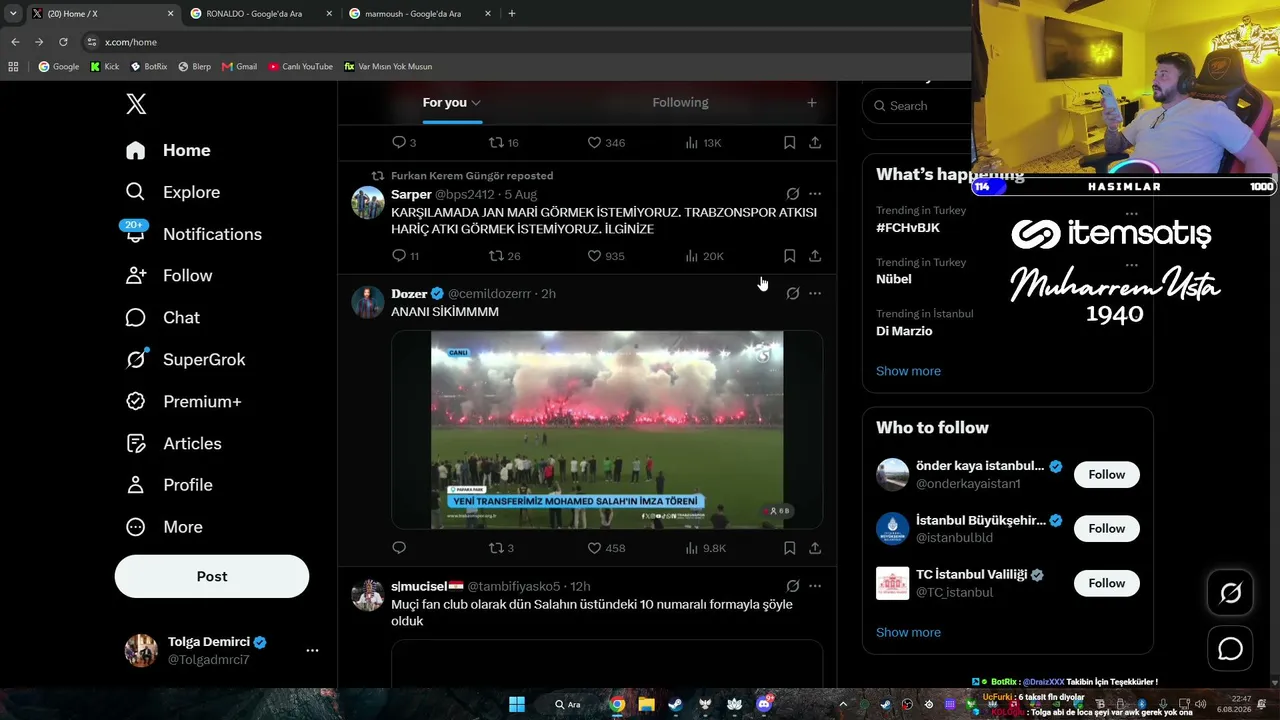Open Articles in the sidebar
This screenshot has width=1280, height=720.
click(173, 444)
